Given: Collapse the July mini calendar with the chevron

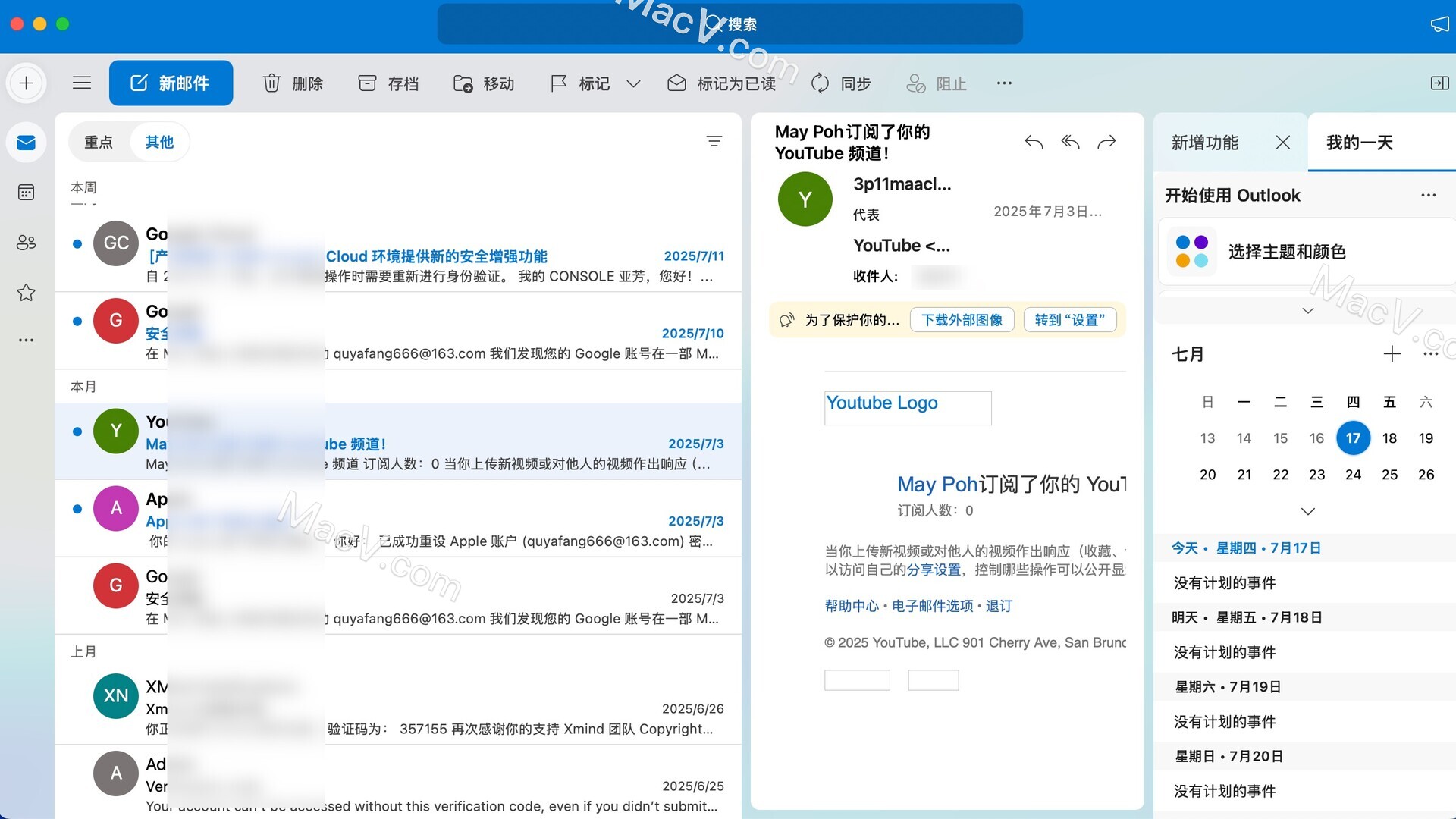Looking at the screenshot, I should (x=1307, y=511).
